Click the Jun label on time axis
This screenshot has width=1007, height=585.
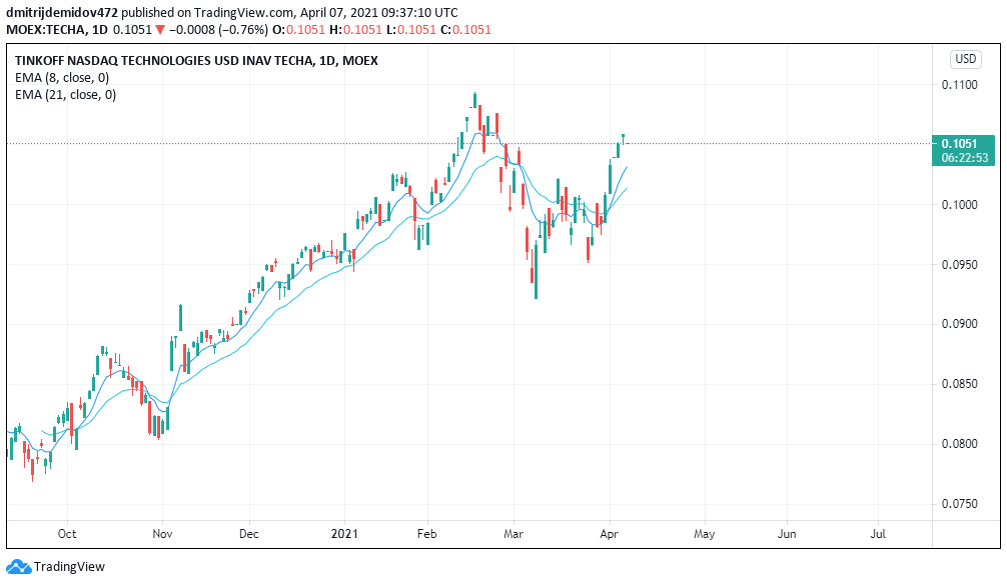click(787, 534)
